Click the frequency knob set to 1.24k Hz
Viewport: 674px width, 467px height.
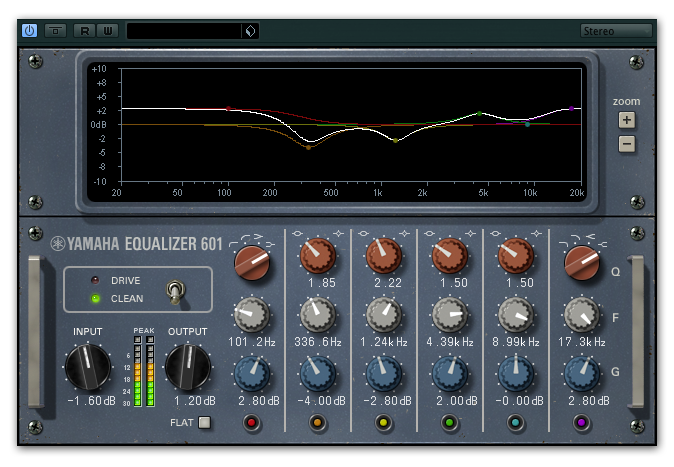pos(383,315)
